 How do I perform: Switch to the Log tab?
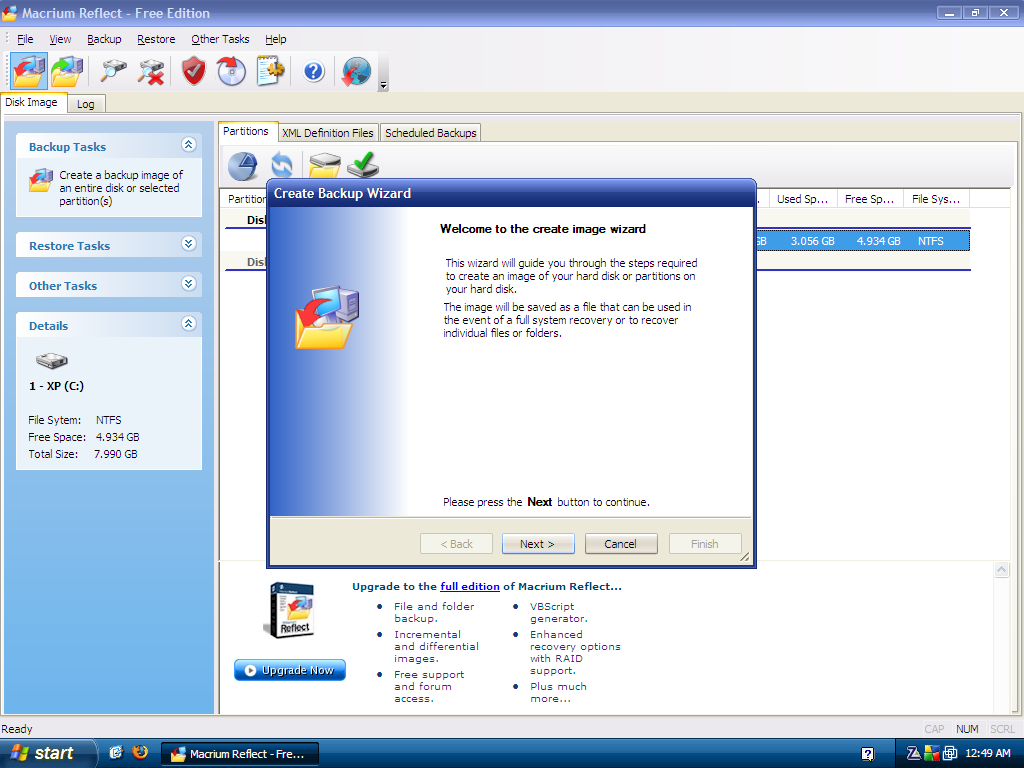click(86, 104)
